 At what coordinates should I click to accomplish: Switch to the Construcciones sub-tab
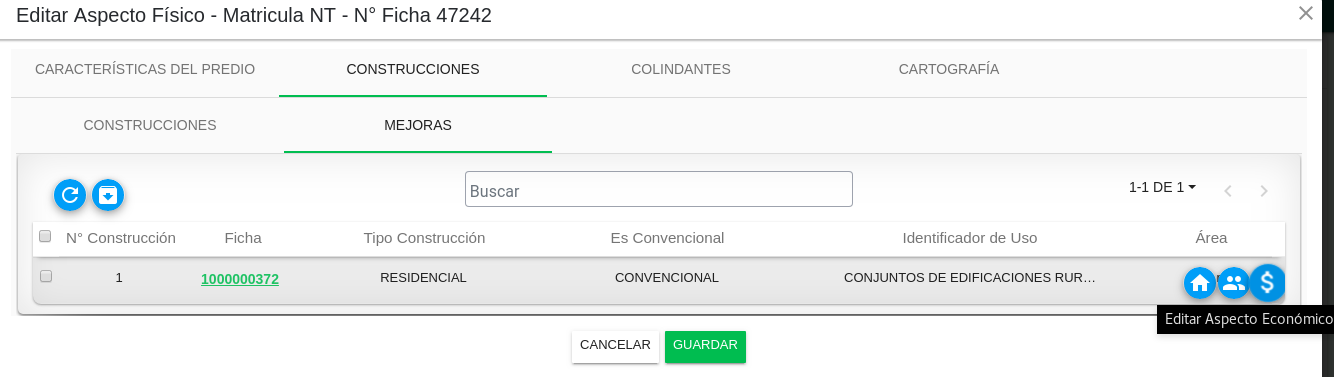coord(150,125)
